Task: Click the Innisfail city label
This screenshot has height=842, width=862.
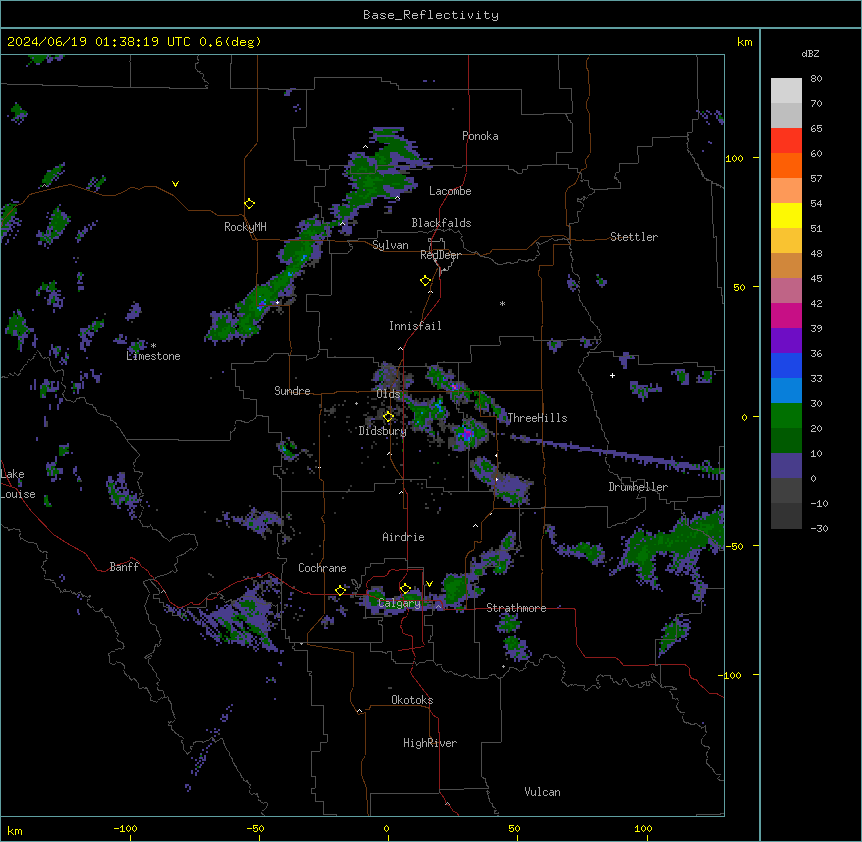Action: [x=415, y=326]
